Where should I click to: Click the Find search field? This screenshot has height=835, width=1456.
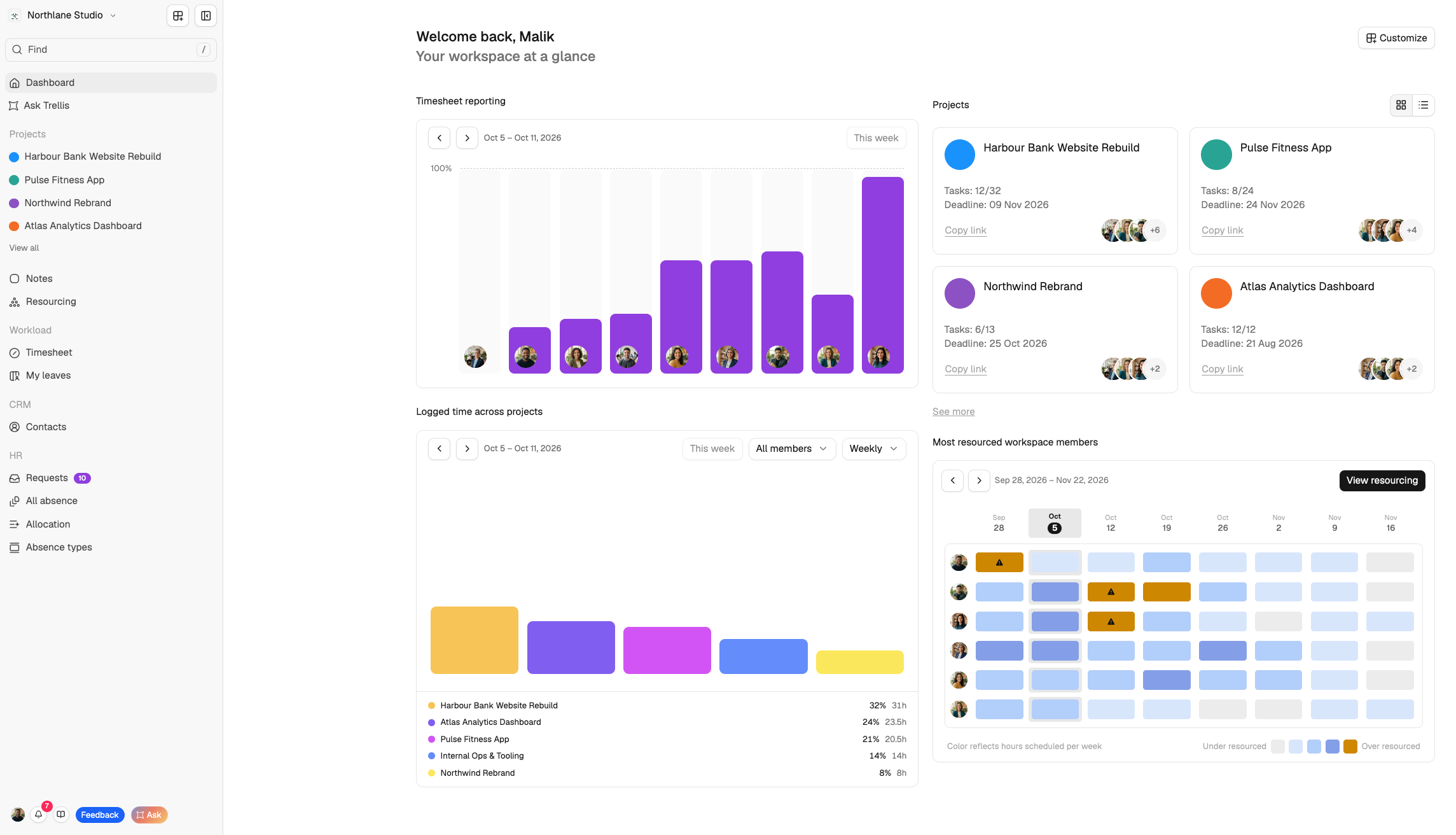(111, 50)
